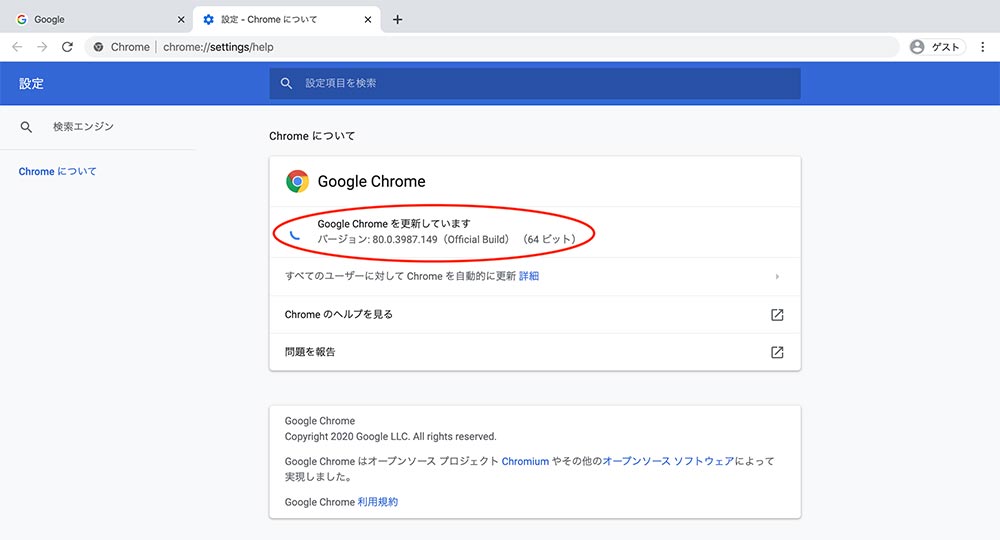Open the 問題を報告 row
1000x540 pixels.
click(534, 352)
